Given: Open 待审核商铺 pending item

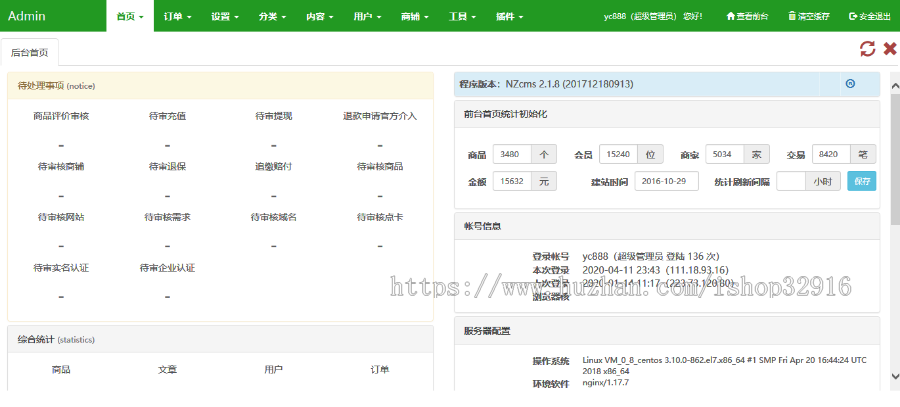Looking at the screenshot, I should point(61,166).
